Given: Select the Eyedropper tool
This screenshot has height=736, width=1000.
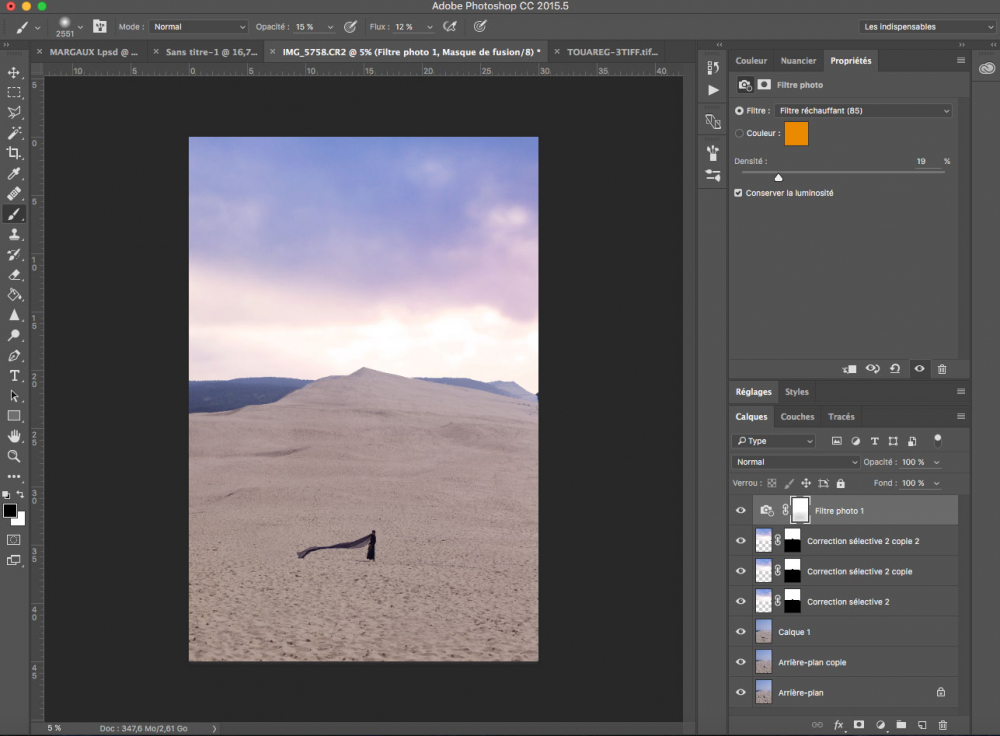Looking at the screenshot, I should 14,174.
